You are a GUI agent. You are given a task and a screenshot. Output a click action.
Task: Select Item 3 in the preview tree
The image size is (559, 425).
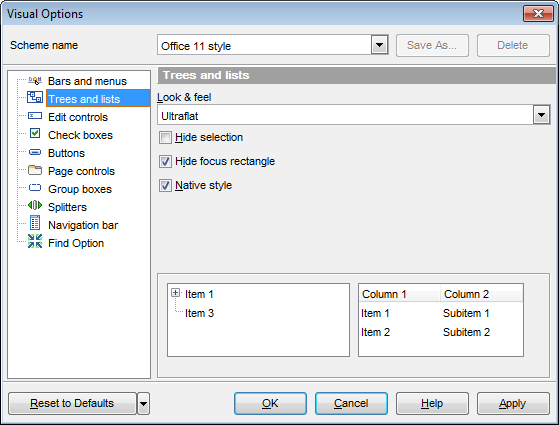(199, 313)
